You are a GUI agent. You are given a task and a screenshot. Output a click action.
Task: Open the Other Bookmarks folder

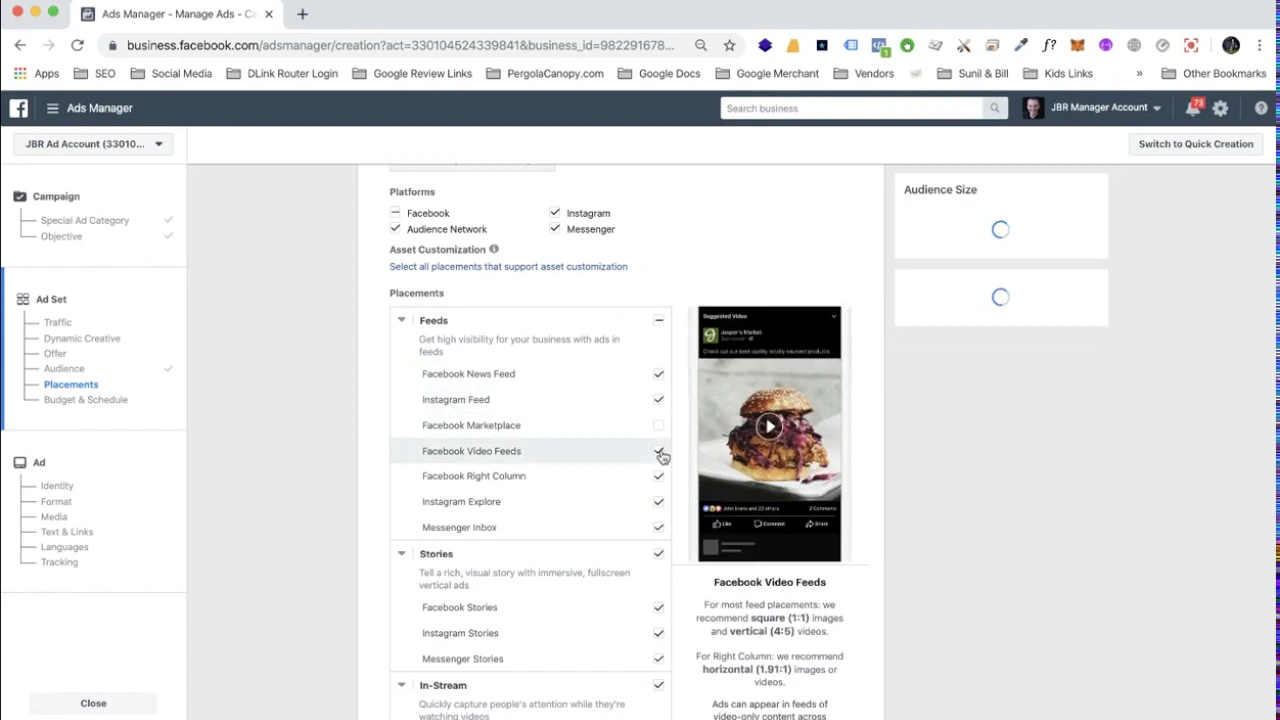[1214, 73]
